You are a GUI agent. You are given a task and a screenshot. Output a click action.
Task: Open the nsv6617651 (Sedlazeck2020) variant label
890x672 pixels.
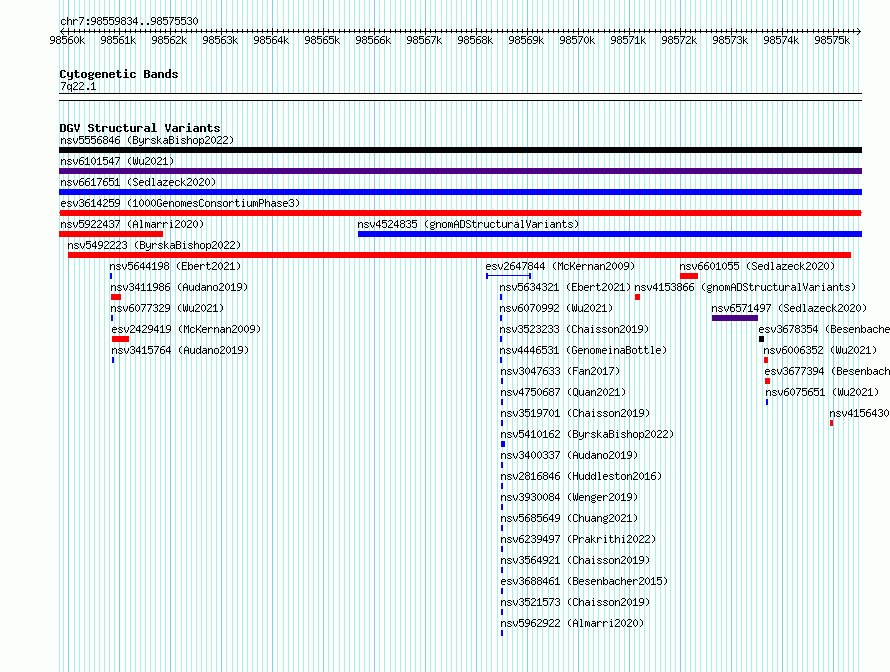tap(138, 182)
